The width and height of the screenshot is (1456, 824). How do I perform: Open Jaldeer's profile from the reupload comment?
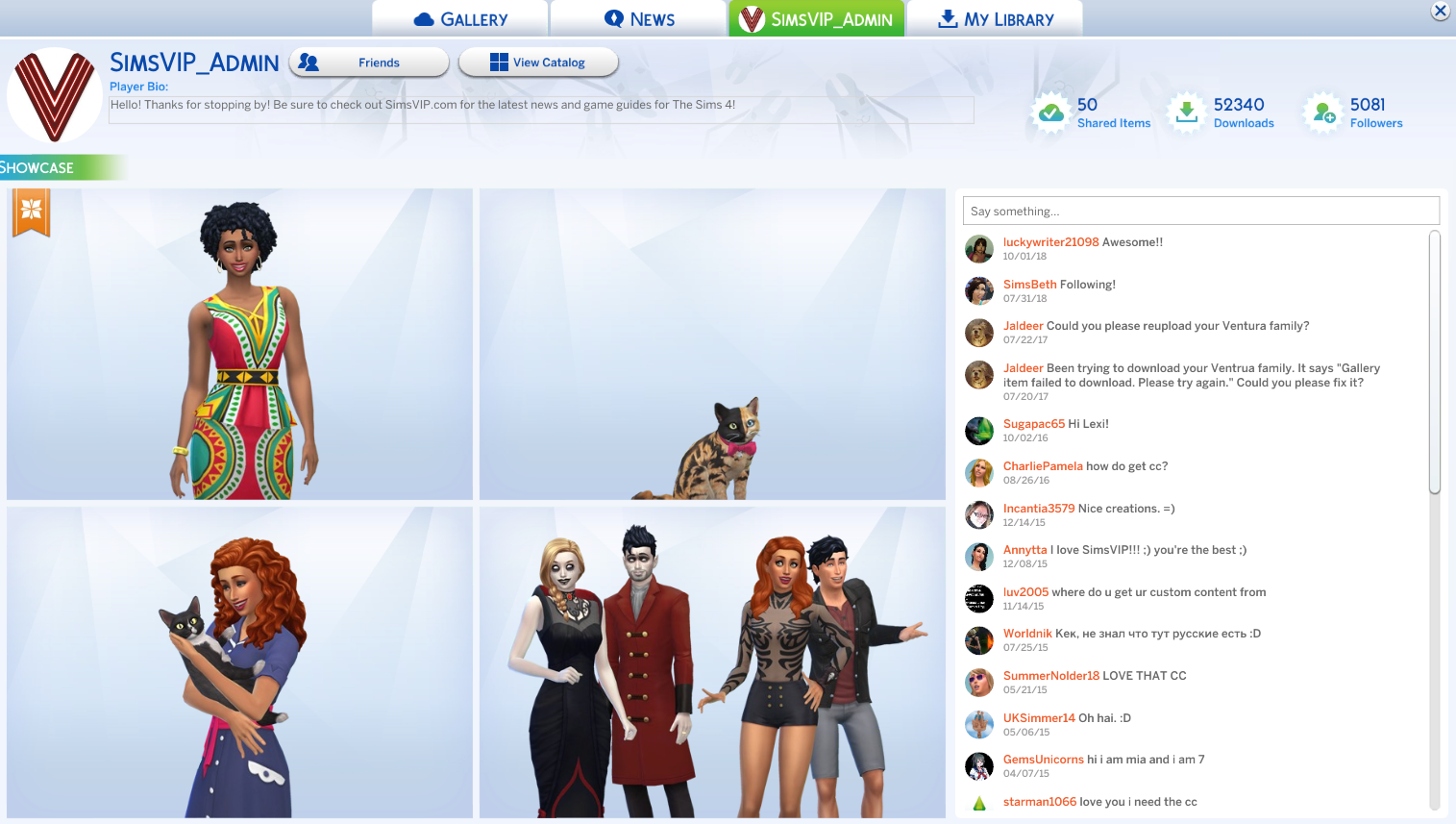[x=1023, y=326]
